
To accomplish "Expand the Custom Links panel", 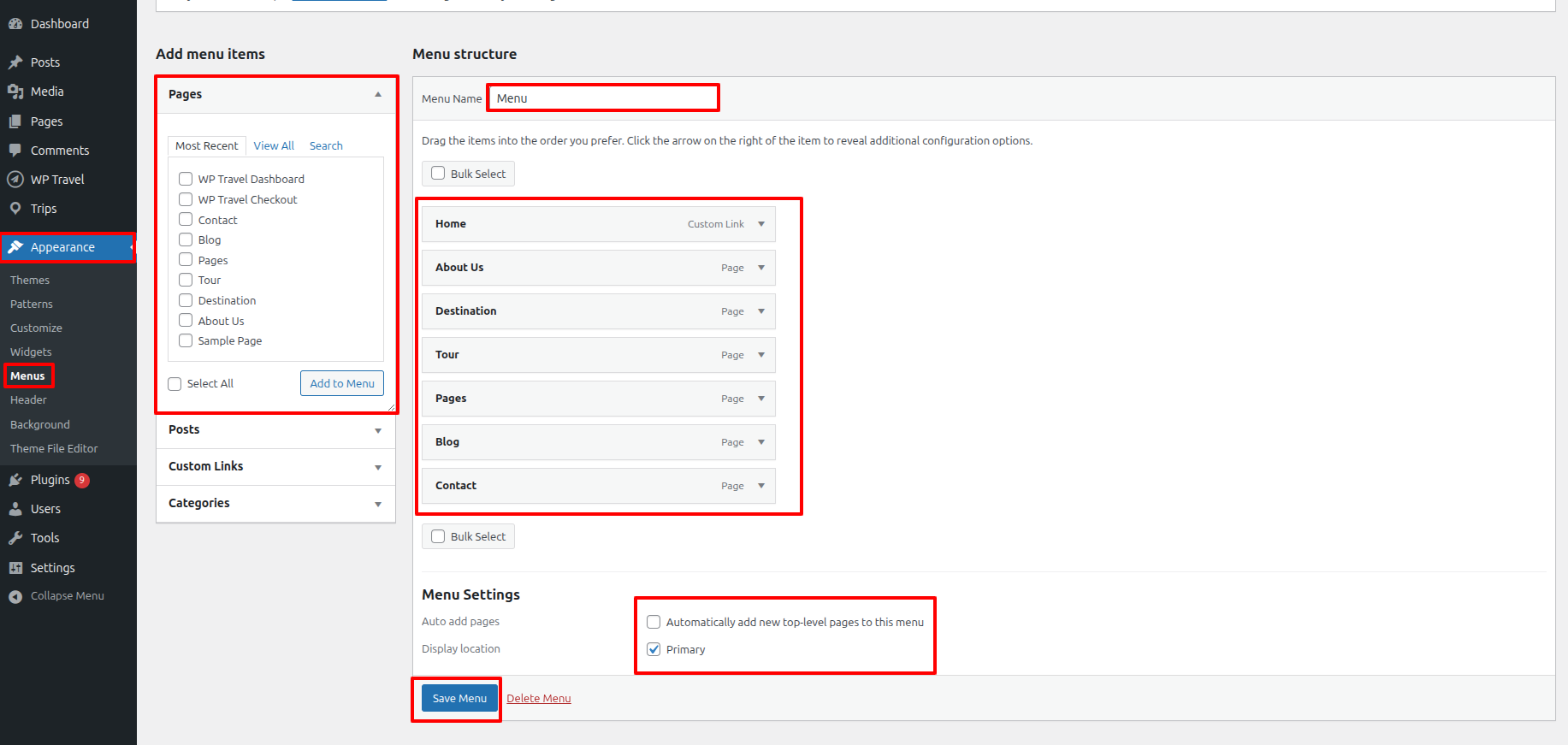I will [x=378, y=467].
